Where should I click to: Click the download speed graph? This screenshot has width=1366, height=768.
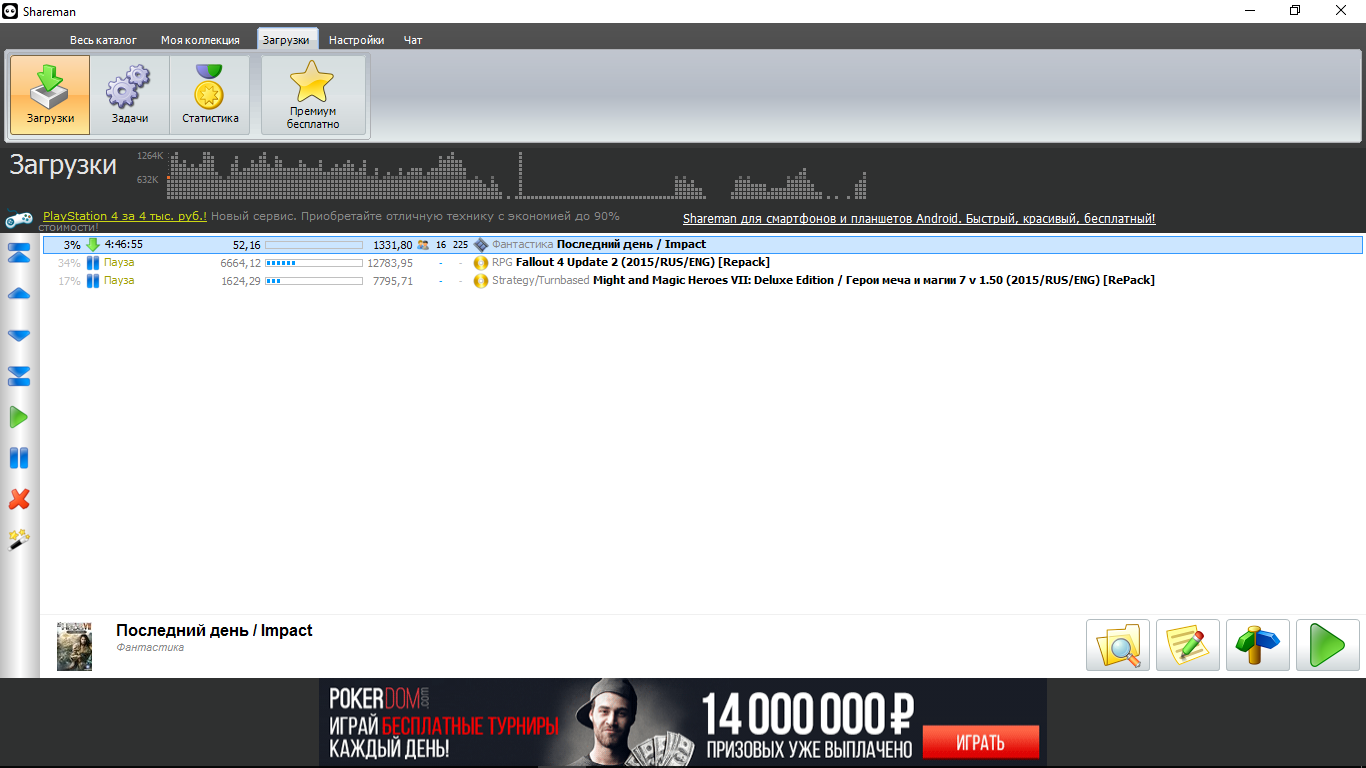click(516, 175)
